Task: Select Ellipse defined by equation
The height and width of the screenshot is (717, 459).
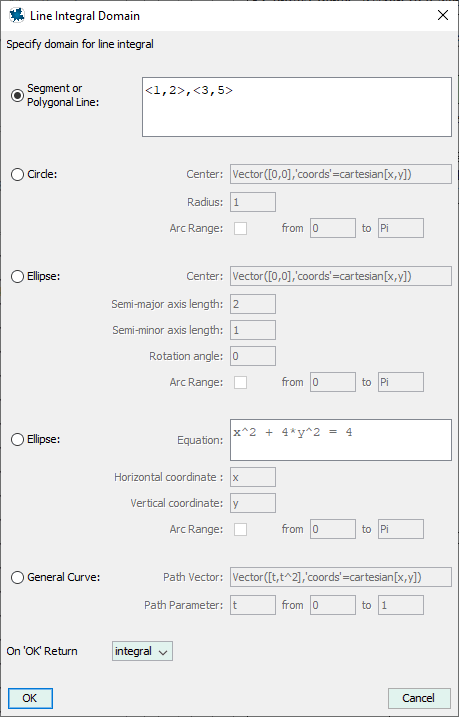Action: click(17, 440)
